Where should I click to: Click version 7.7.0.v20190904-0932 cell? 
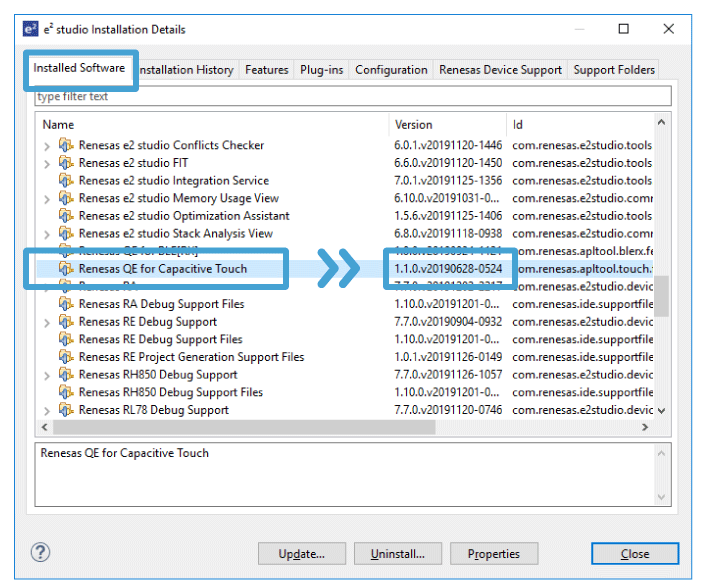point(448,322)
